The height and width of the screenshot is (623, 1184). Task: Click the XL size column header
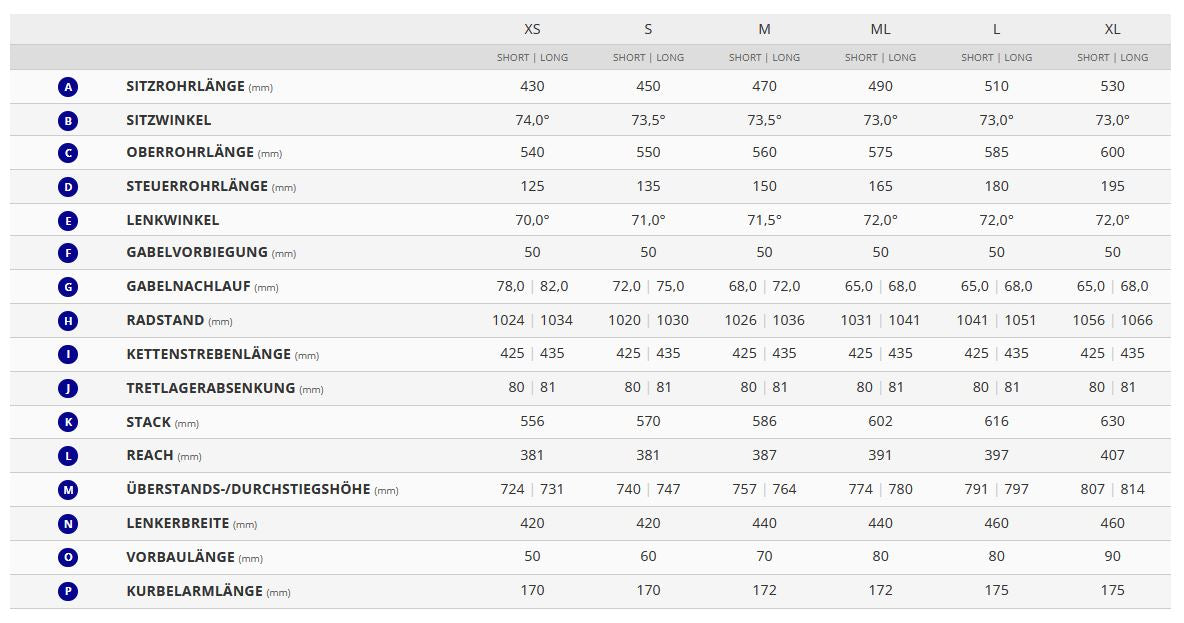(1112, 29)
